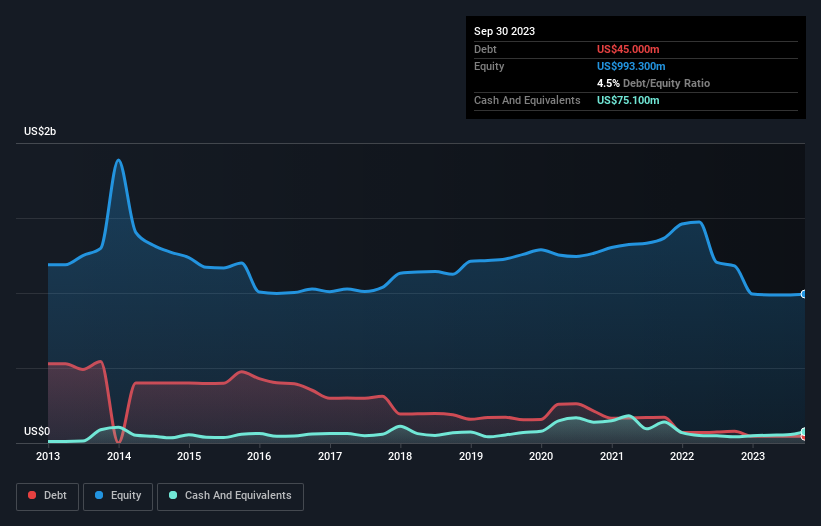Click the US$0 y-axis label
The width and height of the screenshot is (821, 526).
(x=37, y=431)
